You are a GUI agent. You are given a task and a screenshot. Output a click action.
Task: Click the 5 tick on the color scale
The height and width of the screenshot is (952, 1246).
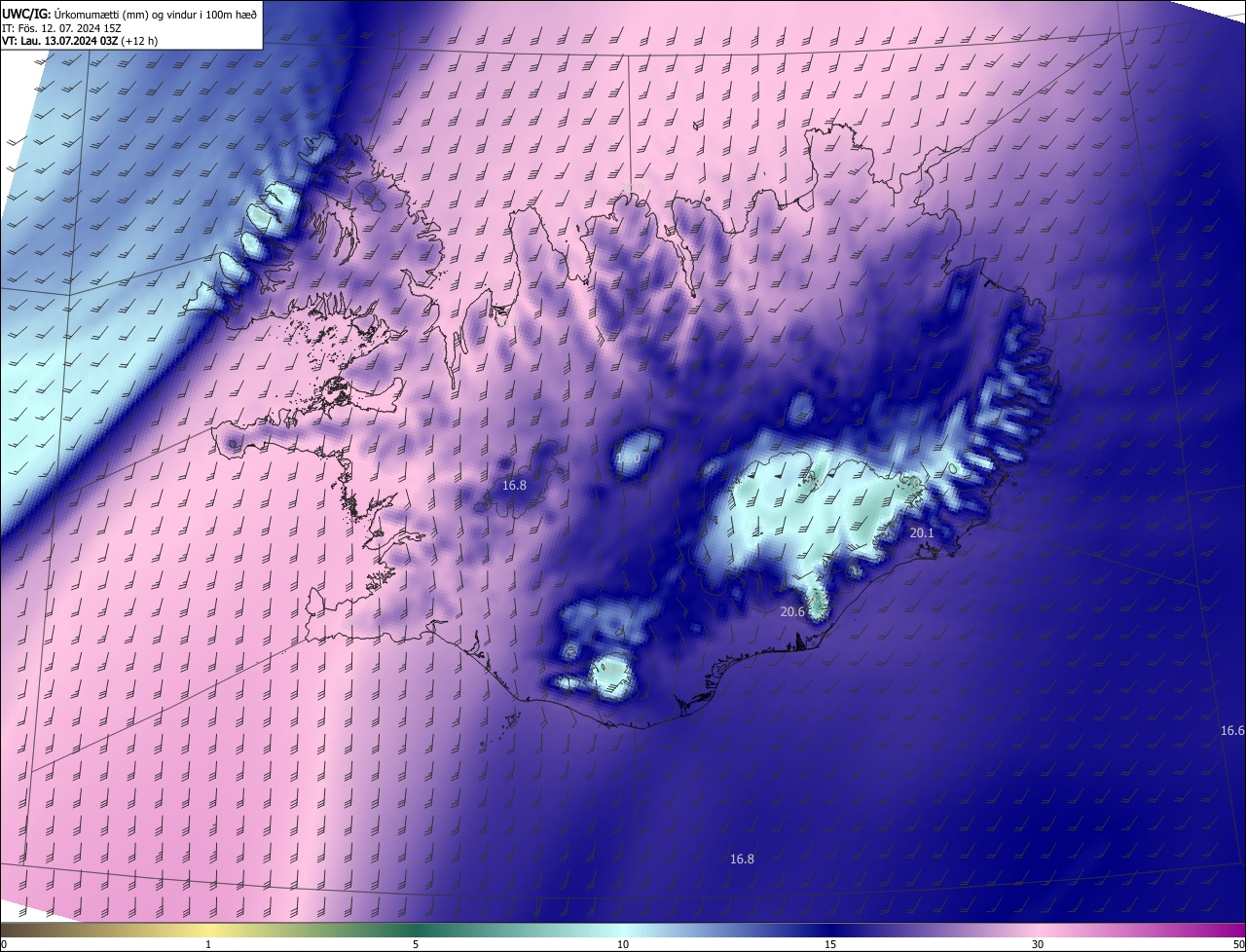pyautogui.click(x=416, y=944)
